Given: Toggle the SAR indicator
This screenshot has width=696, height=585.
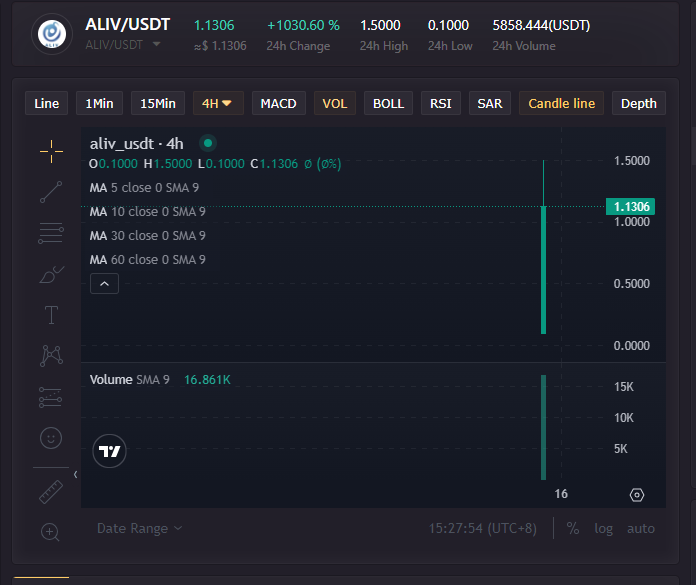Looking at the screenshot, I should [x=490, y=103].
